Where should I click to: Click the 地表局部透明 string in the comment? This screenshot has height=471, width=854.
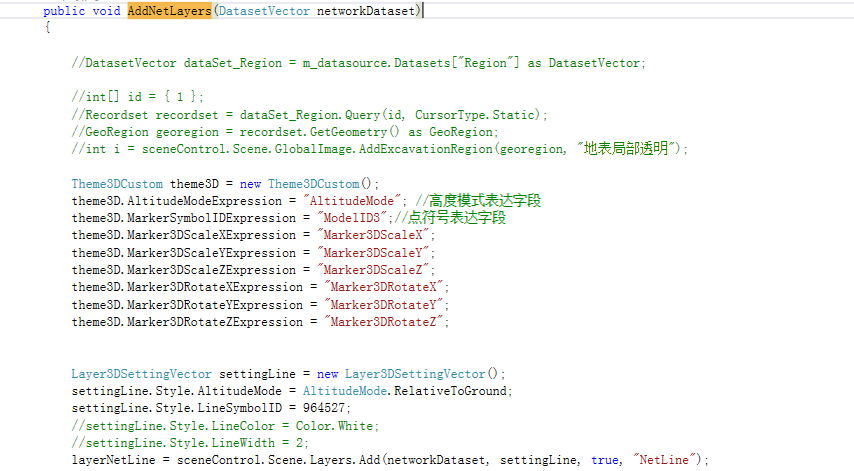625,149
